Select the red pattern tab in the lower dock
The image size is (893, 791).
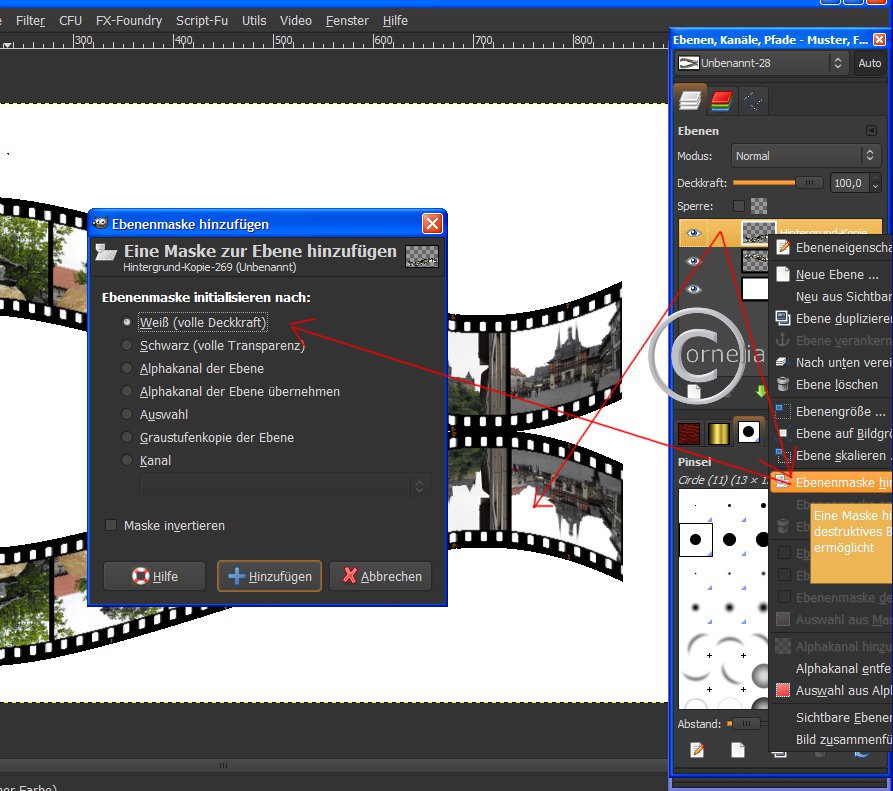(689, 431)
